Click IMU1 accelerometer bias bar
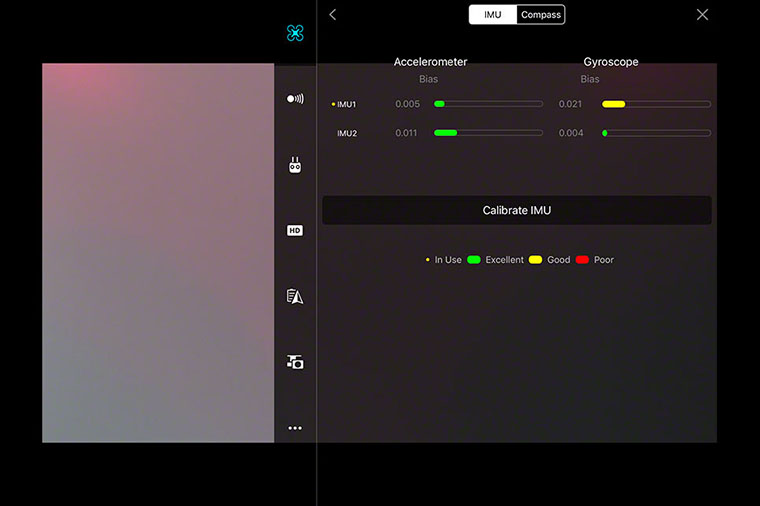 [x=489, y=104]
